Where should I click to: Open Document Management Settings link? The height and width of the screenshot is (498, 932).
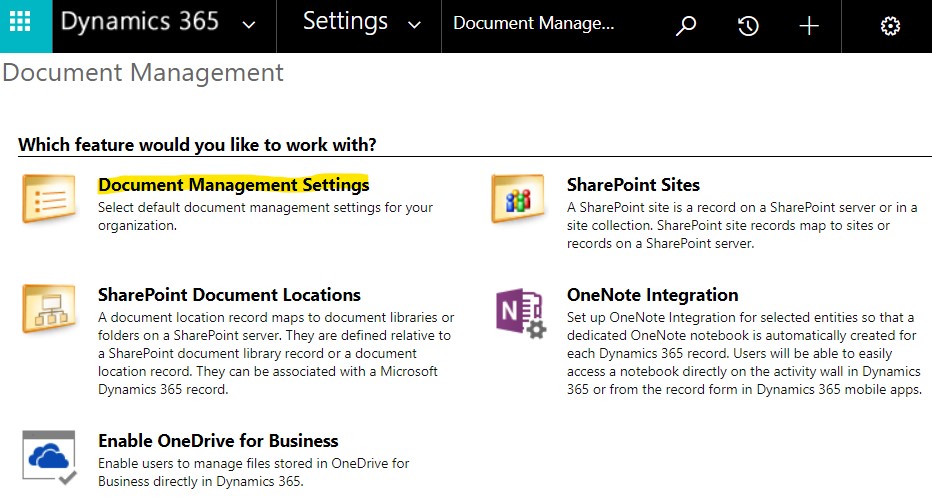234,185
